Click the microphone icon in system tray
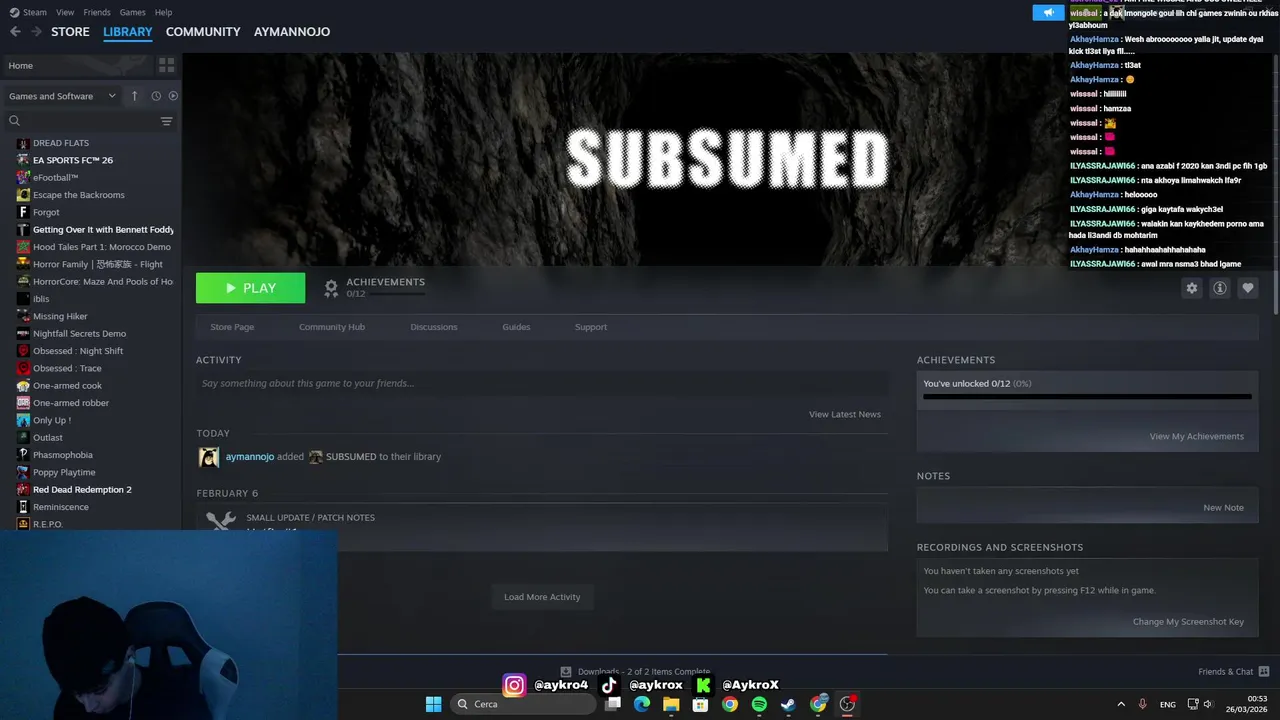This screenshot has width=1280, height=720. (x=1142, y=704)
